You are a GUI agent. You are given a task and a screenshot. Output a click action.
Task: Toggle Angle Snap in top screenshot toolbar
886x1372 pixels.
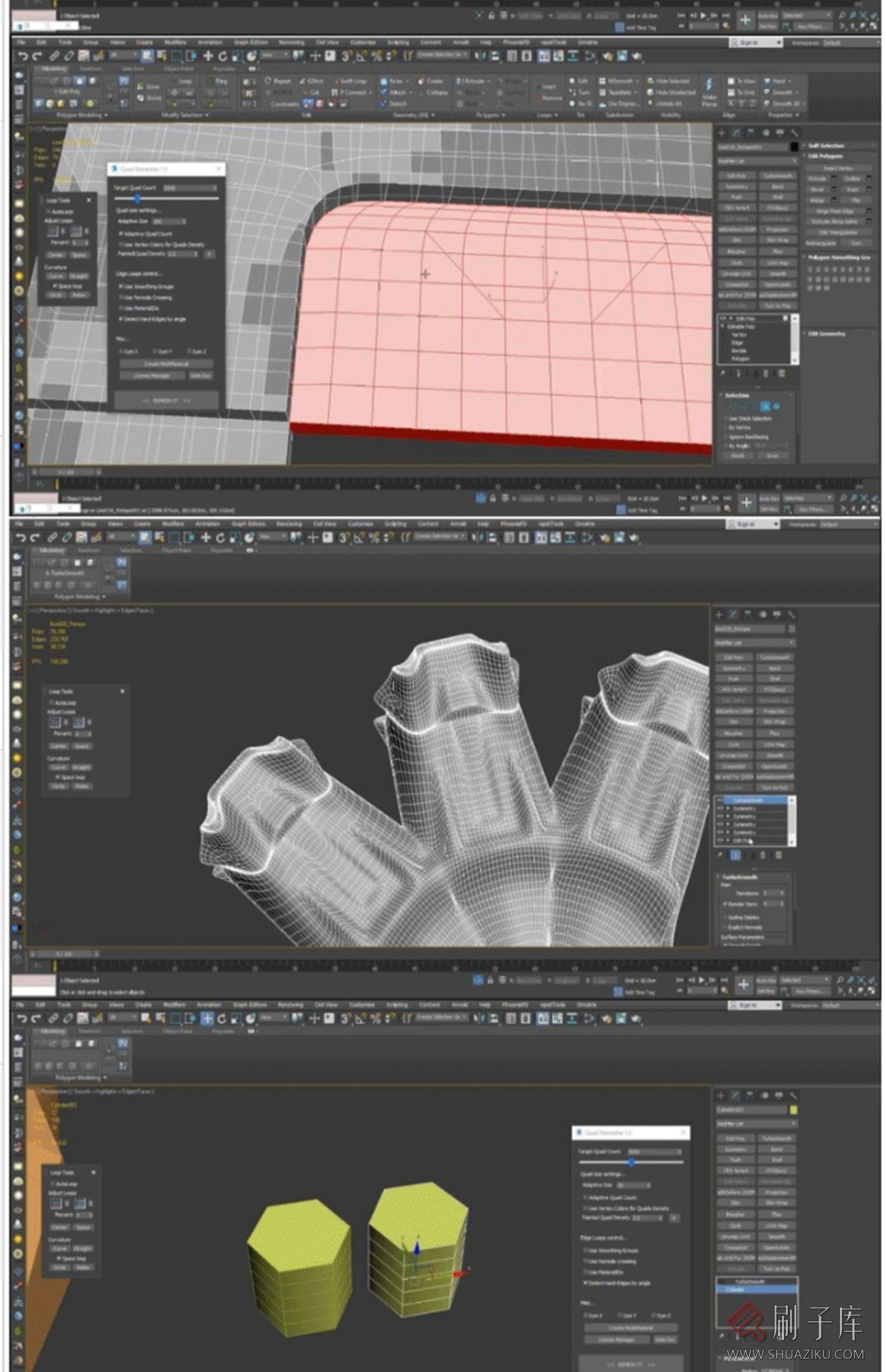coord(361,56)
